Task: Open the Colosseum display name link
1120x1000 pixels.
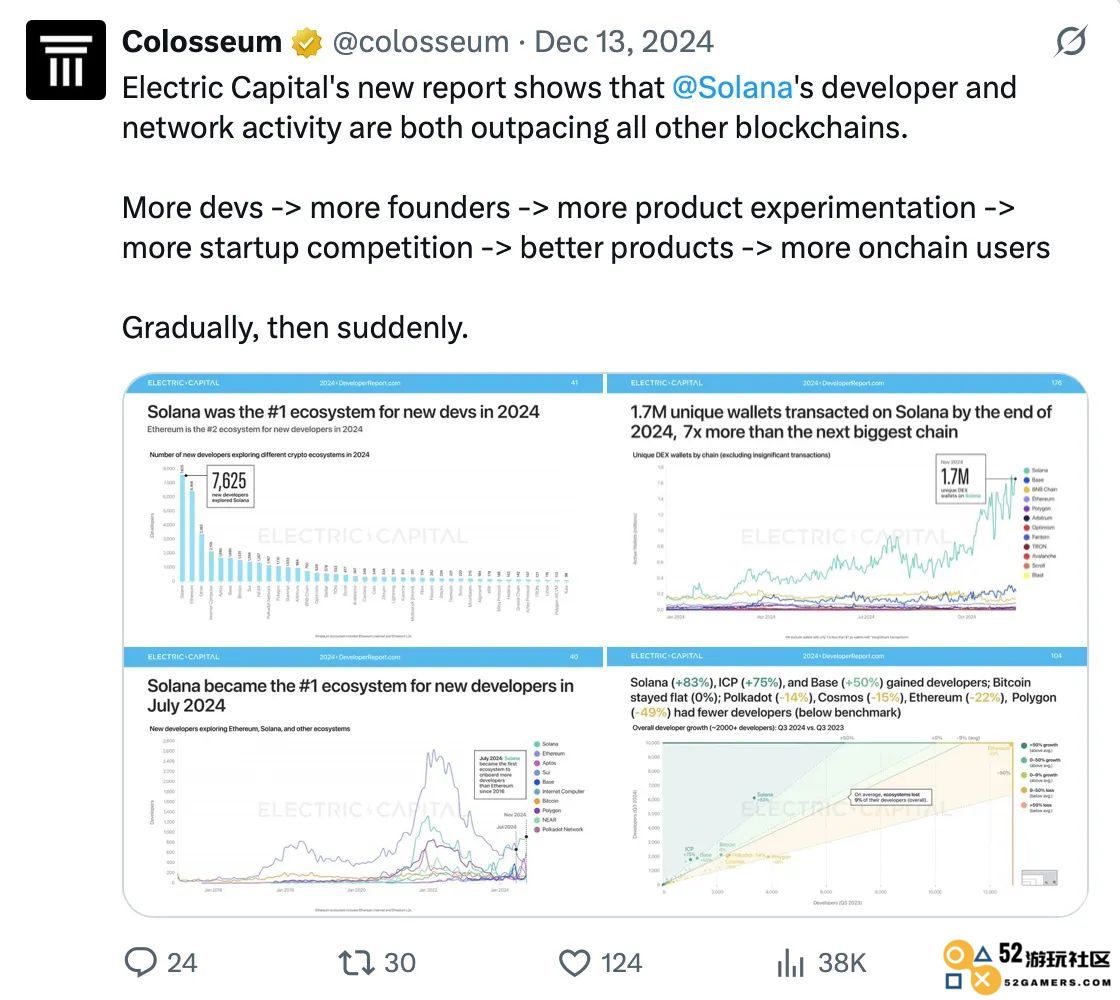Action: click(x=202, y=41)
